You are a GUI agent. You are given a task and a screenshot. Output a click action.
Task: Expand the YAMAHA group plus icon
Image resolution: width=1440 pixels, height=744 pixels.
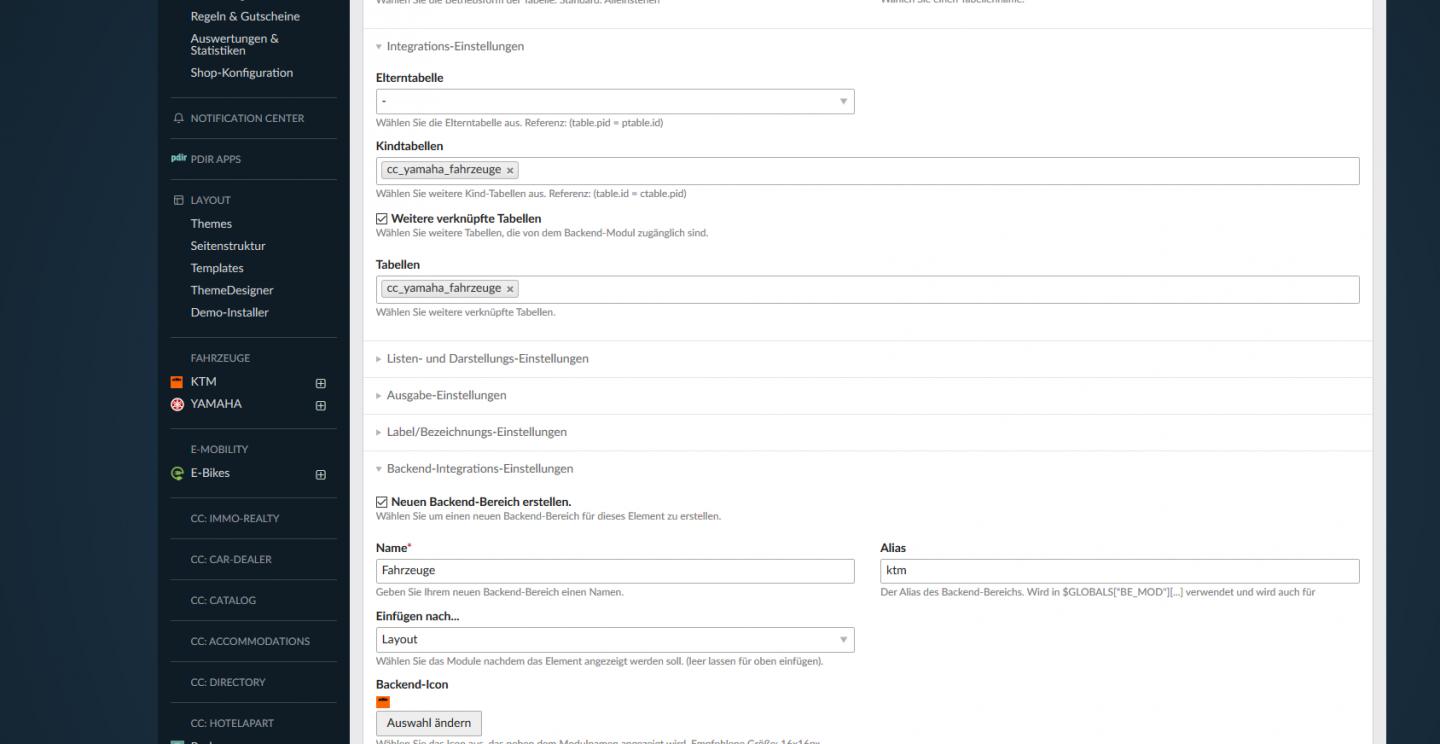point(320,406)
